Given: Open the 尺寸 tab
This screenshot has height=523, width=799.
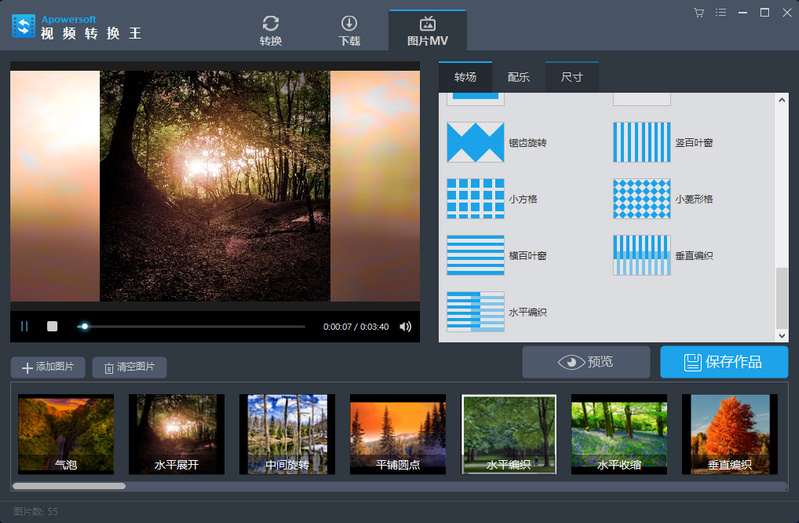Looking at the screenshot, I should [572, 77].
